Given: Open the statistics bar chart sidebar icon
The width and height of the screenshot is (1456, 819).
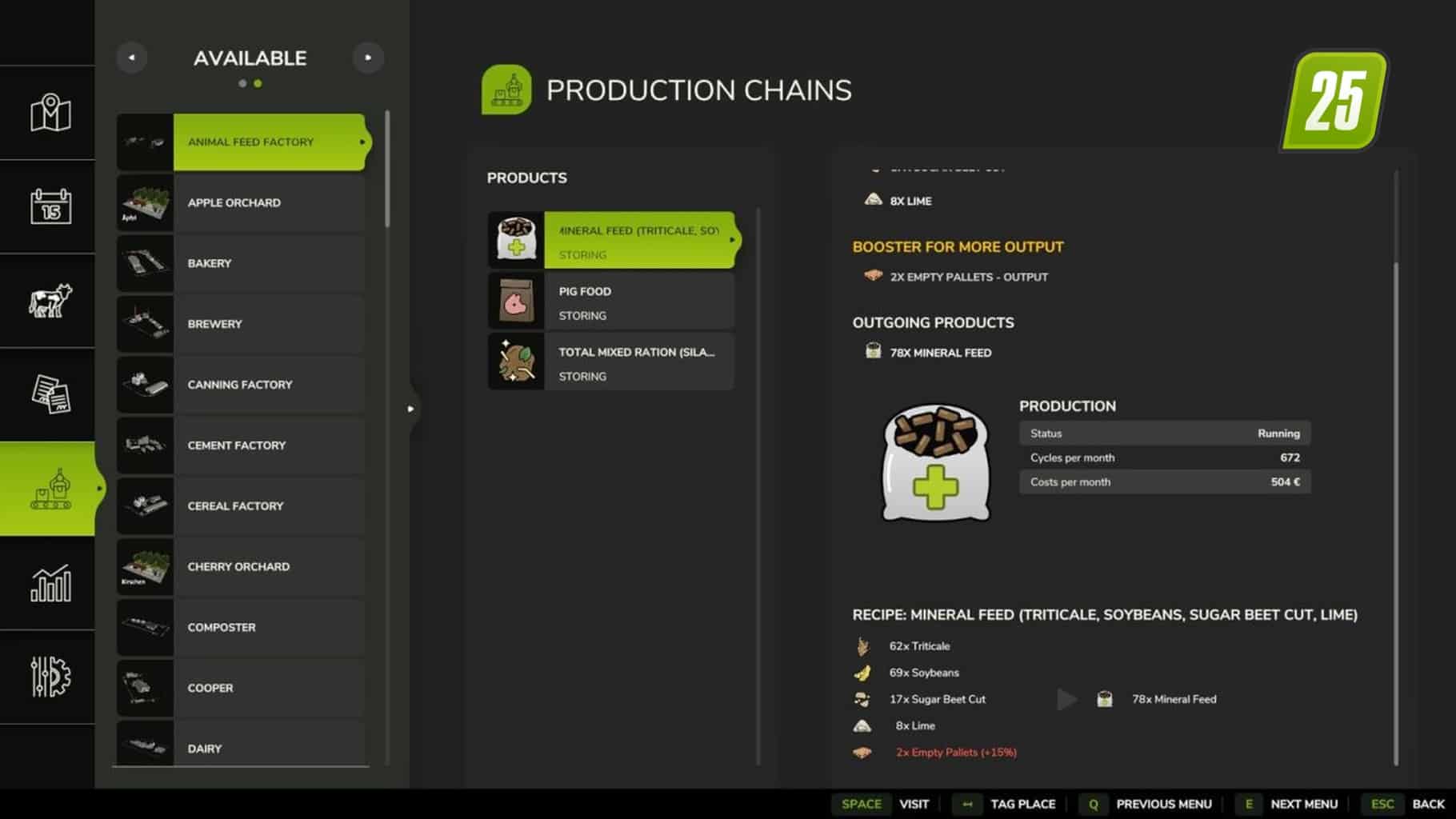Looking at the screenshot, I should pos(50,583).
